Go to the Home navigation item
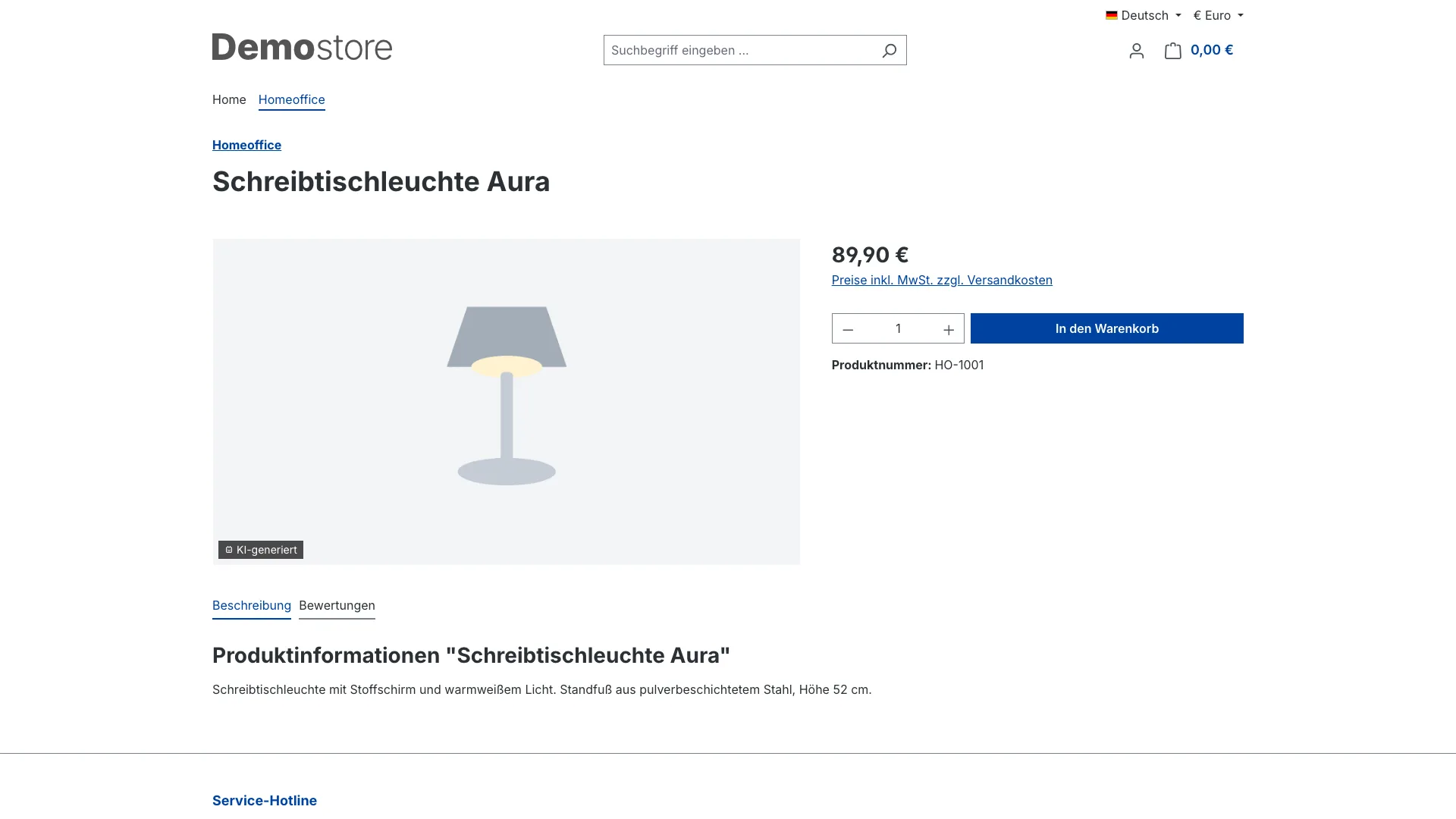 (x=229, y=99)
